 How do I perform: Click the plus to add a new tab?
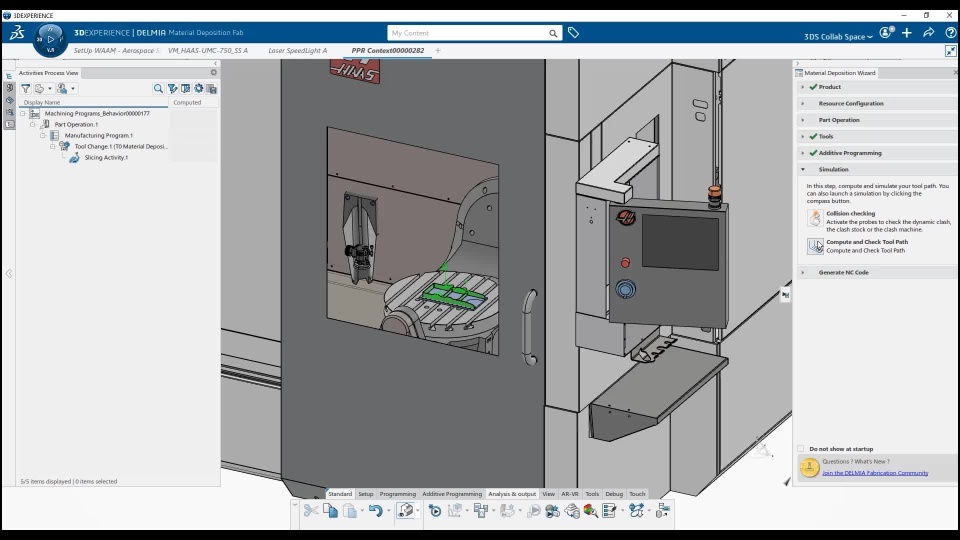pyautogui.click(x=438, y=51)
